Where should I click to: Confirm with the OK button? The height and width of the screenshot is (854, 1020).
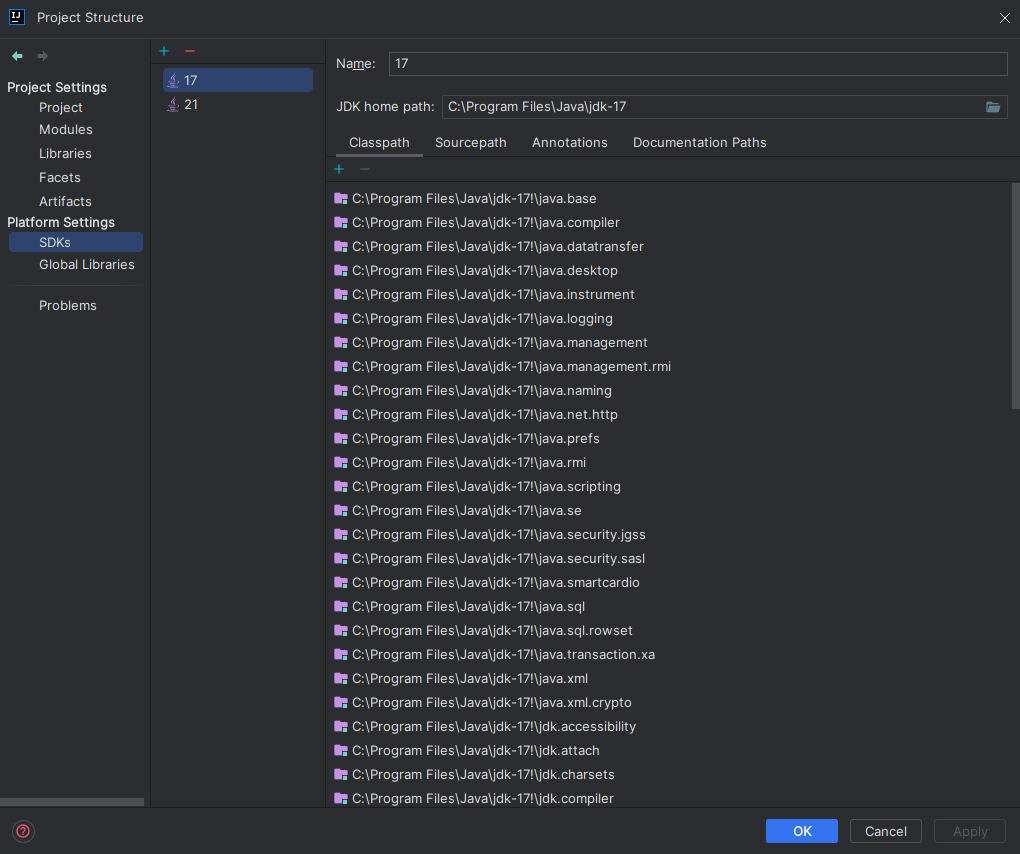coord(801,831)
